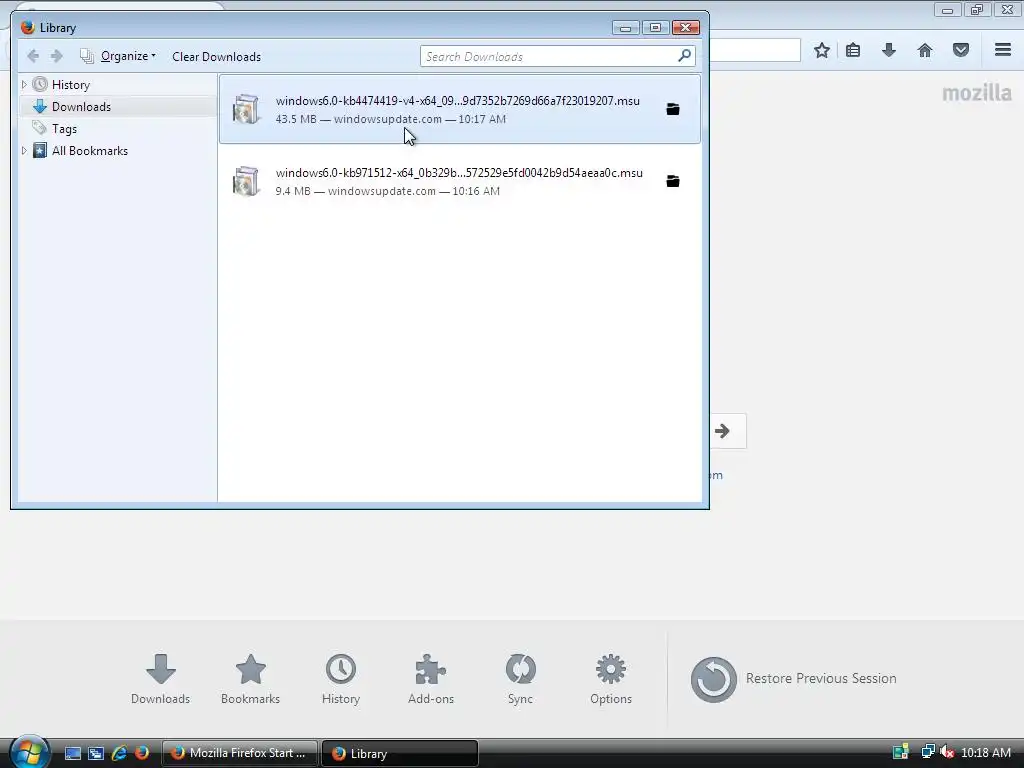Select Tags in the Library sidebar
1024x768 pixels.
point(64,129)
